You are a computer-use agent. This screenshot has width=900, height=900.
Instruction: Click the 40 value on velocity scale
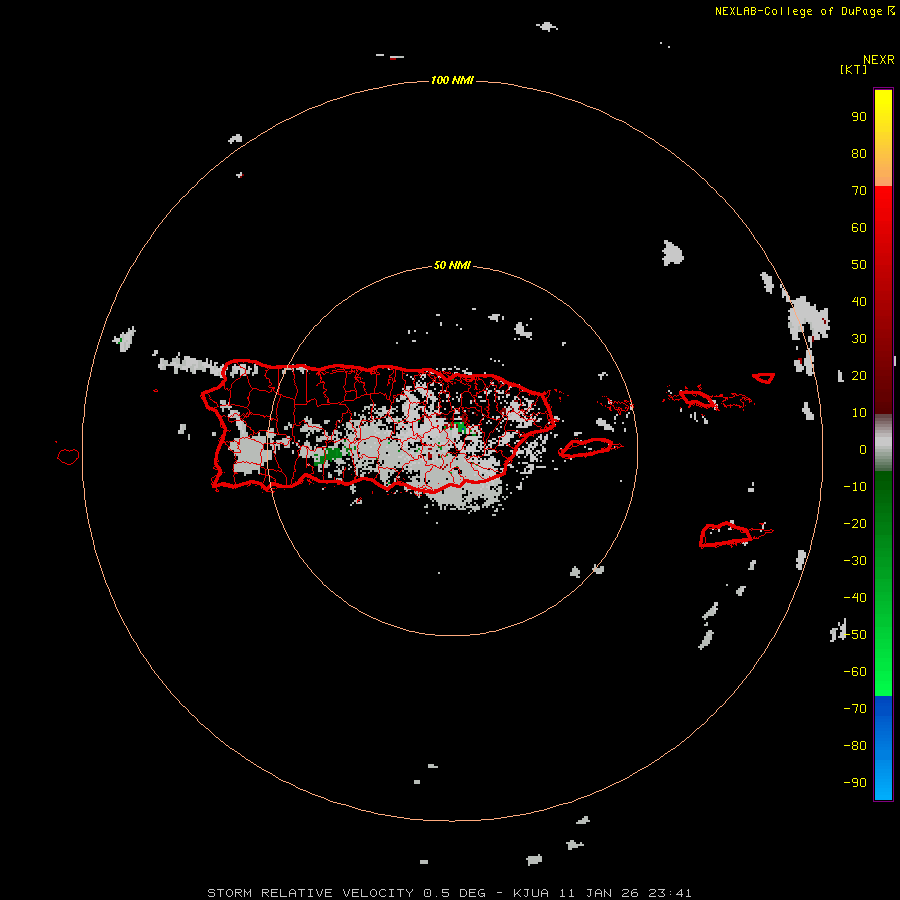click(859, 302)
